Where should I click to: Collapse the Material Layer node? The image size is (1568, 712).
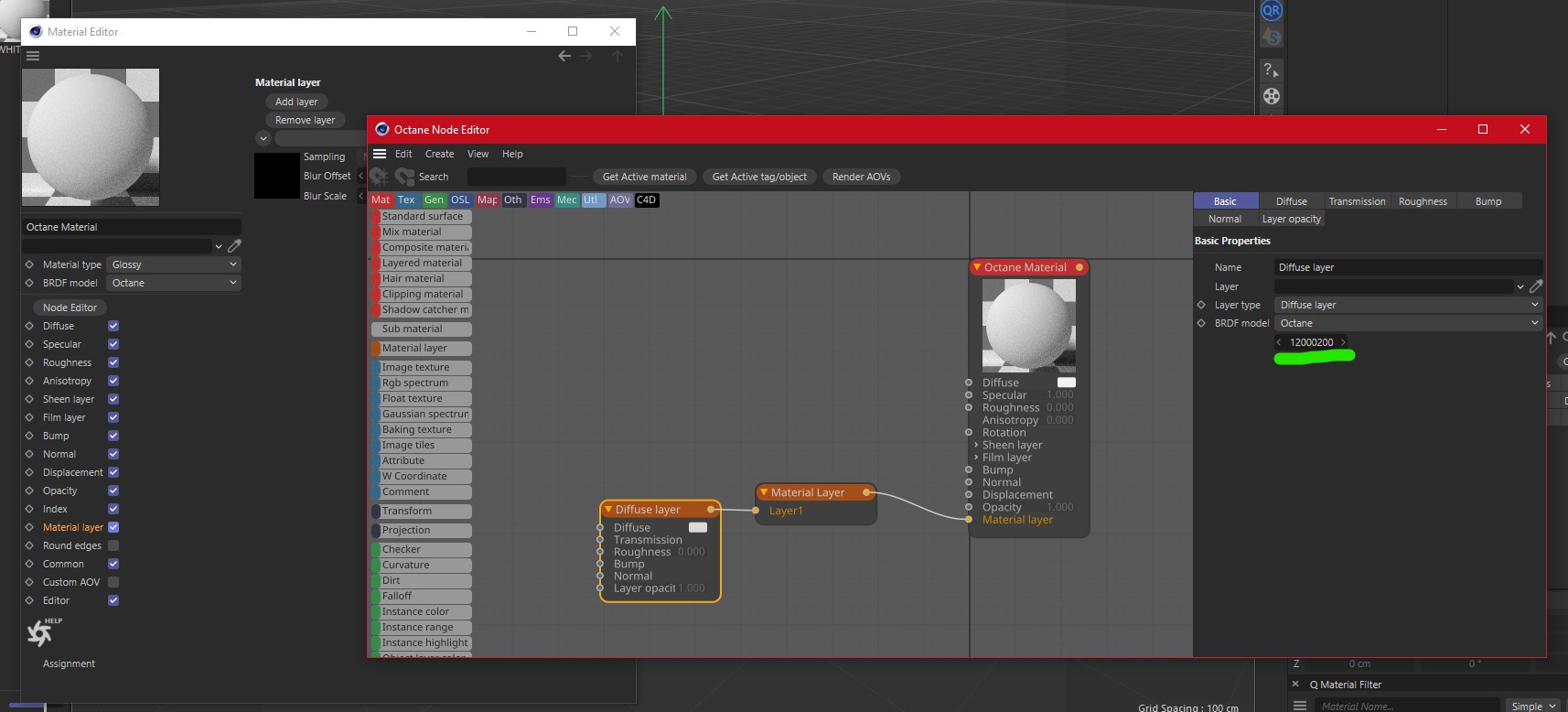764,492
